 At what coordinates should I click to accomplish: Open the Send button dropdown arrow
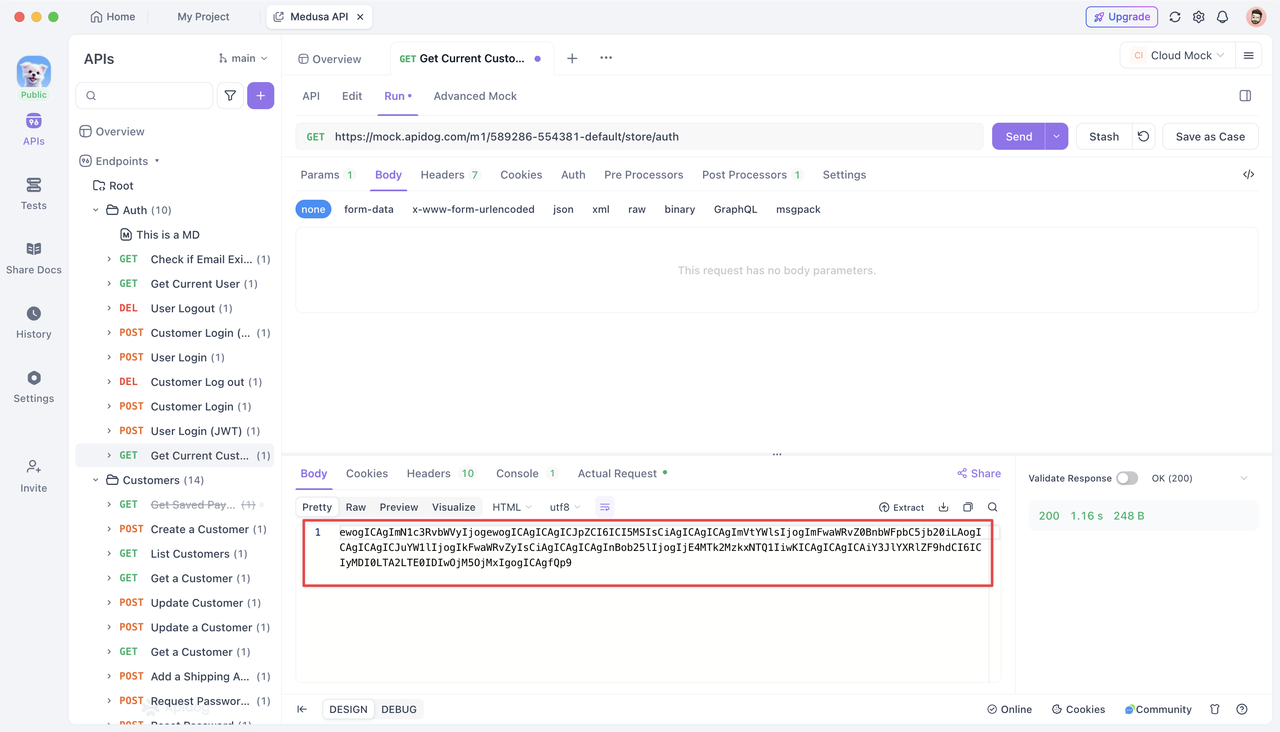1056,137
